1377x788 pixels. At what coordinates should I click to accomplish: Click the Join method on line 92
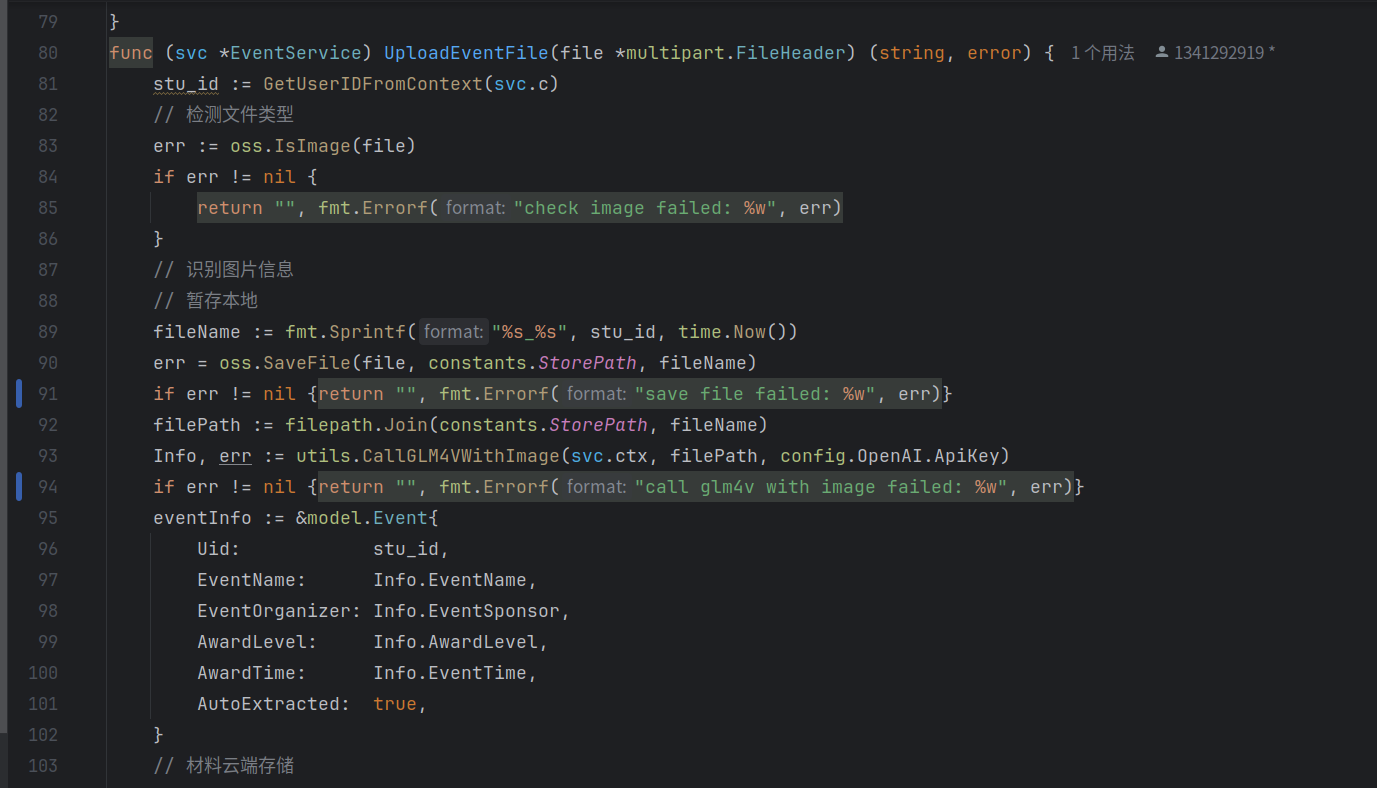406,425
